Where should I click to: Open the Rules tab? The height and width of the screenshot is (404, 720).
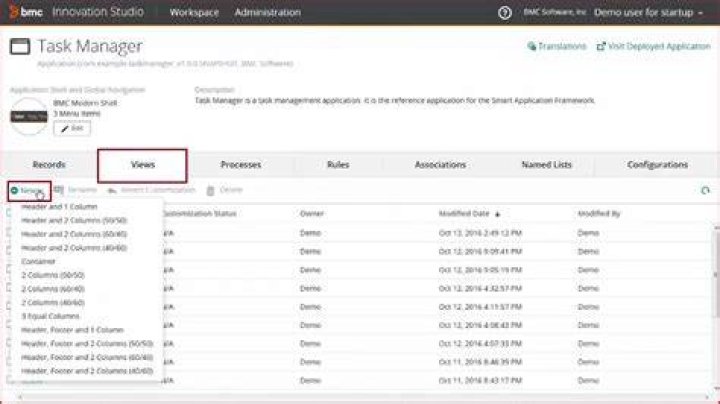[x=338, y=164]
